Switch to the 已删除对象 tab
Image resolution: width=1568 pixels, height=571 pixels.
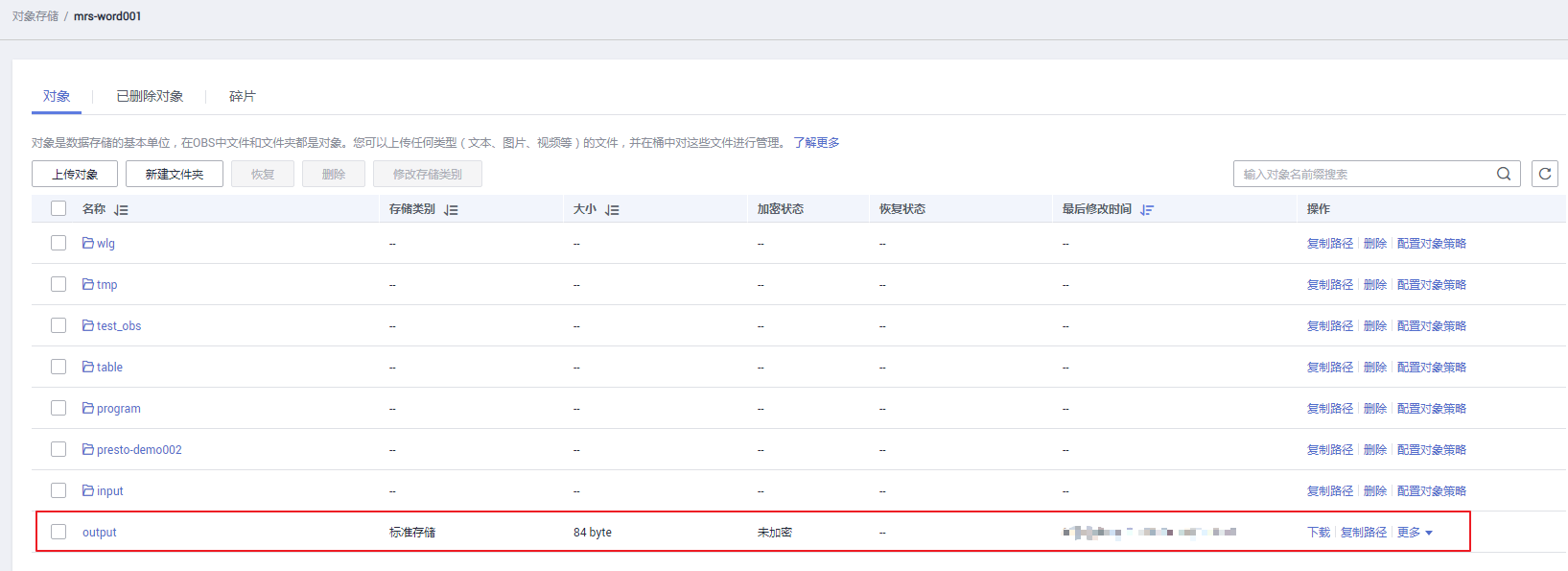tap(150, 96)
